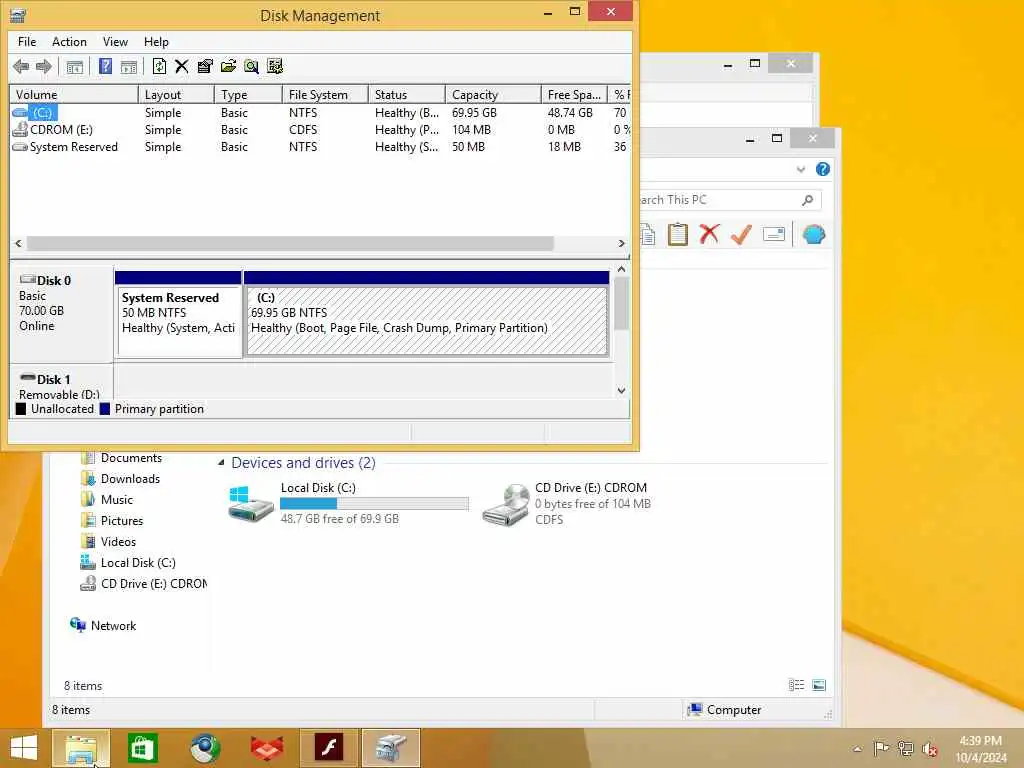Click the search magnifier in Search This PC

808,200
